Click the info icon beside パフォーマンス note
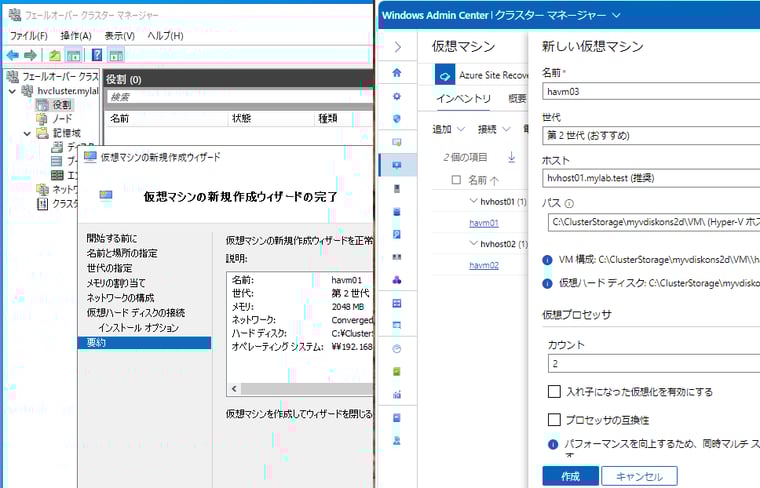The image size is (760, 488). click(553, 444)
